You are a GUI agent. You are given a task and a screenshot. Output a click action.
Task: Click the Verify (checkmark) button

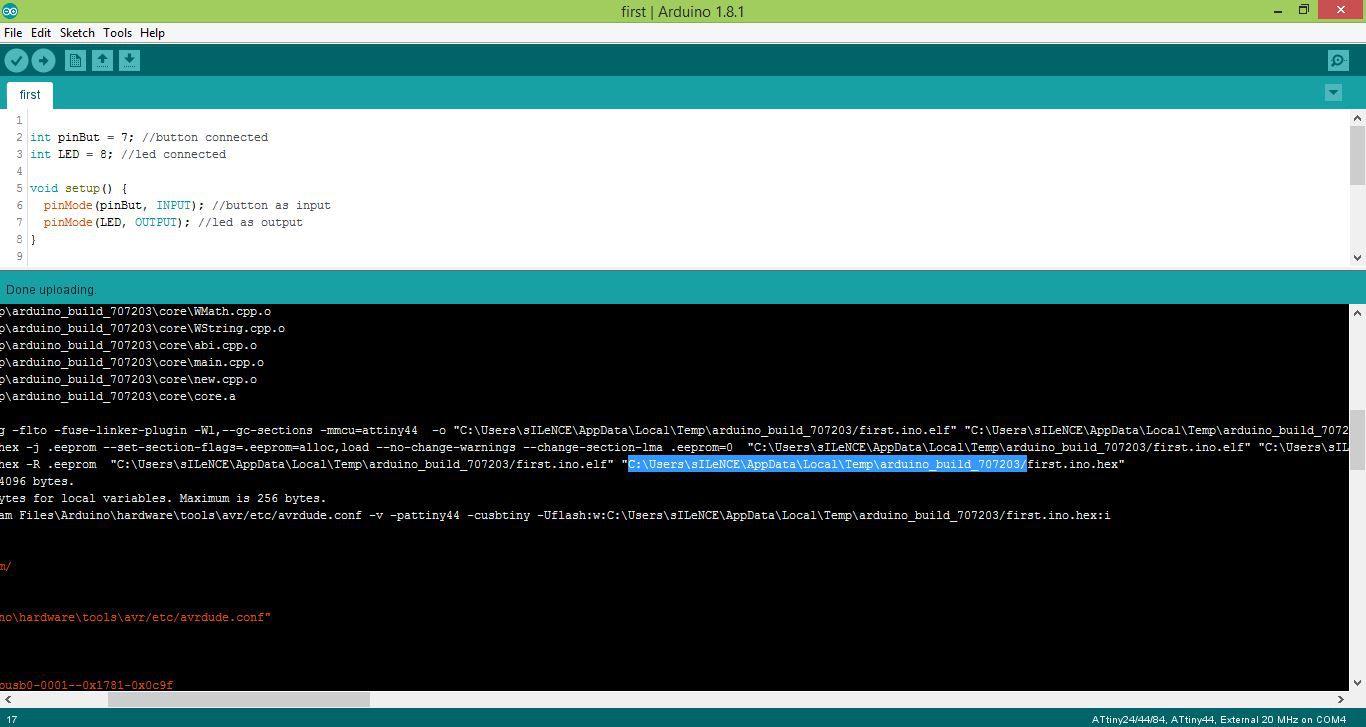[16, 61]
